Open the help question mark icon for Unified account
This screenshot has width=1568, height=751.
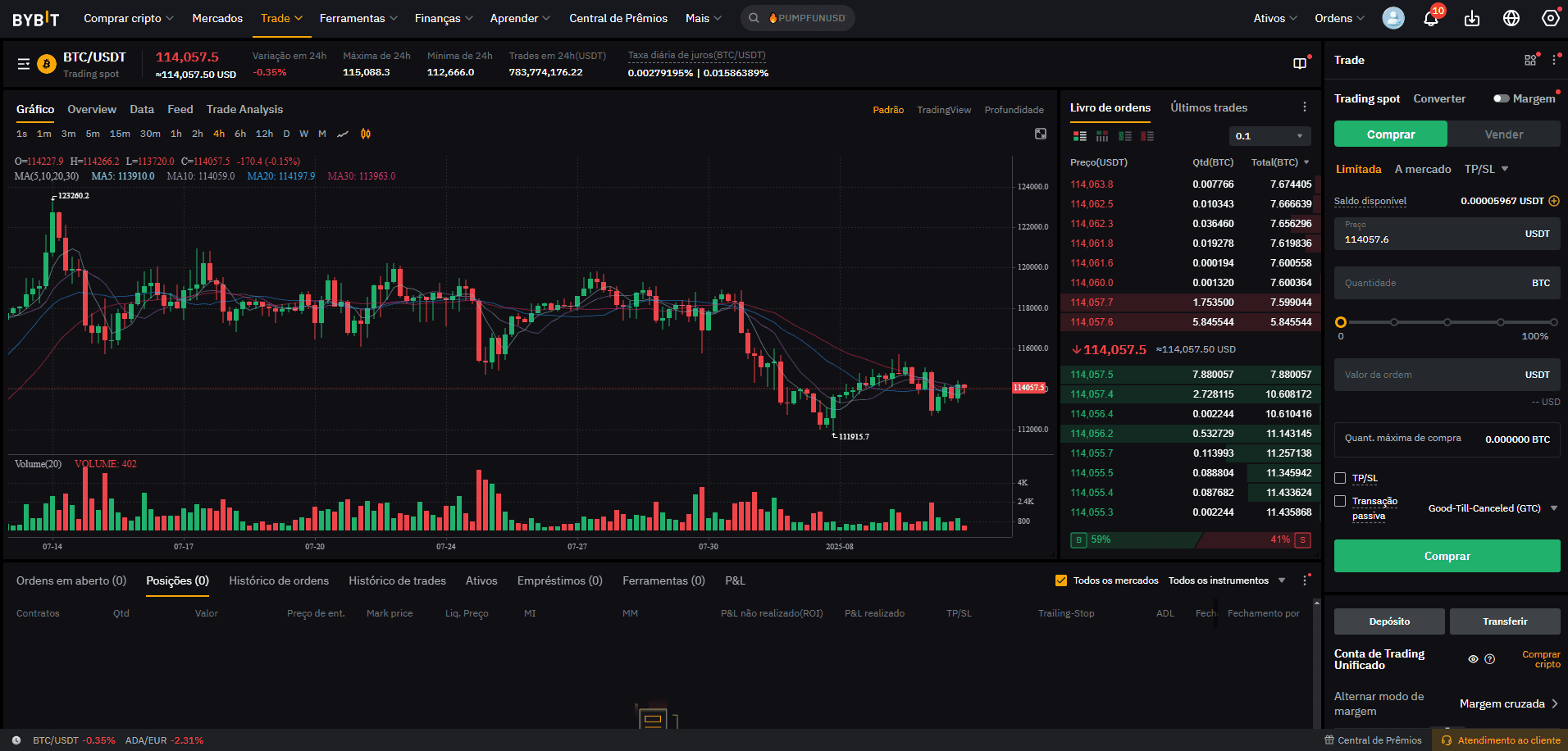(1490, 659)
